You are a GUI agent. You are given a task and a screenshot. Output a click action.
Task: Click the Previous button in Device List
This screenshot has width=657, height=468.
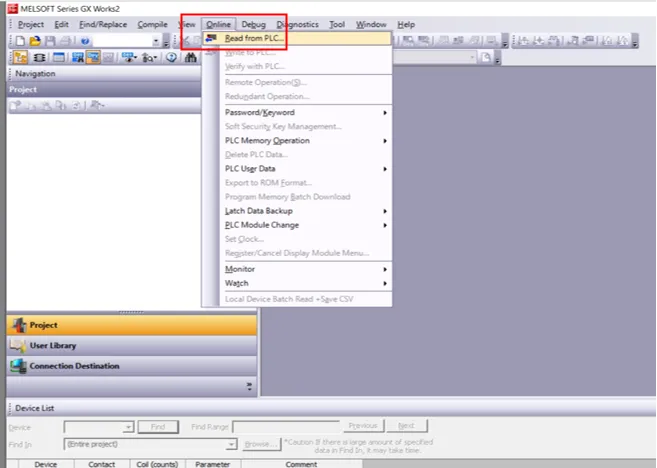tap(363, 426)
